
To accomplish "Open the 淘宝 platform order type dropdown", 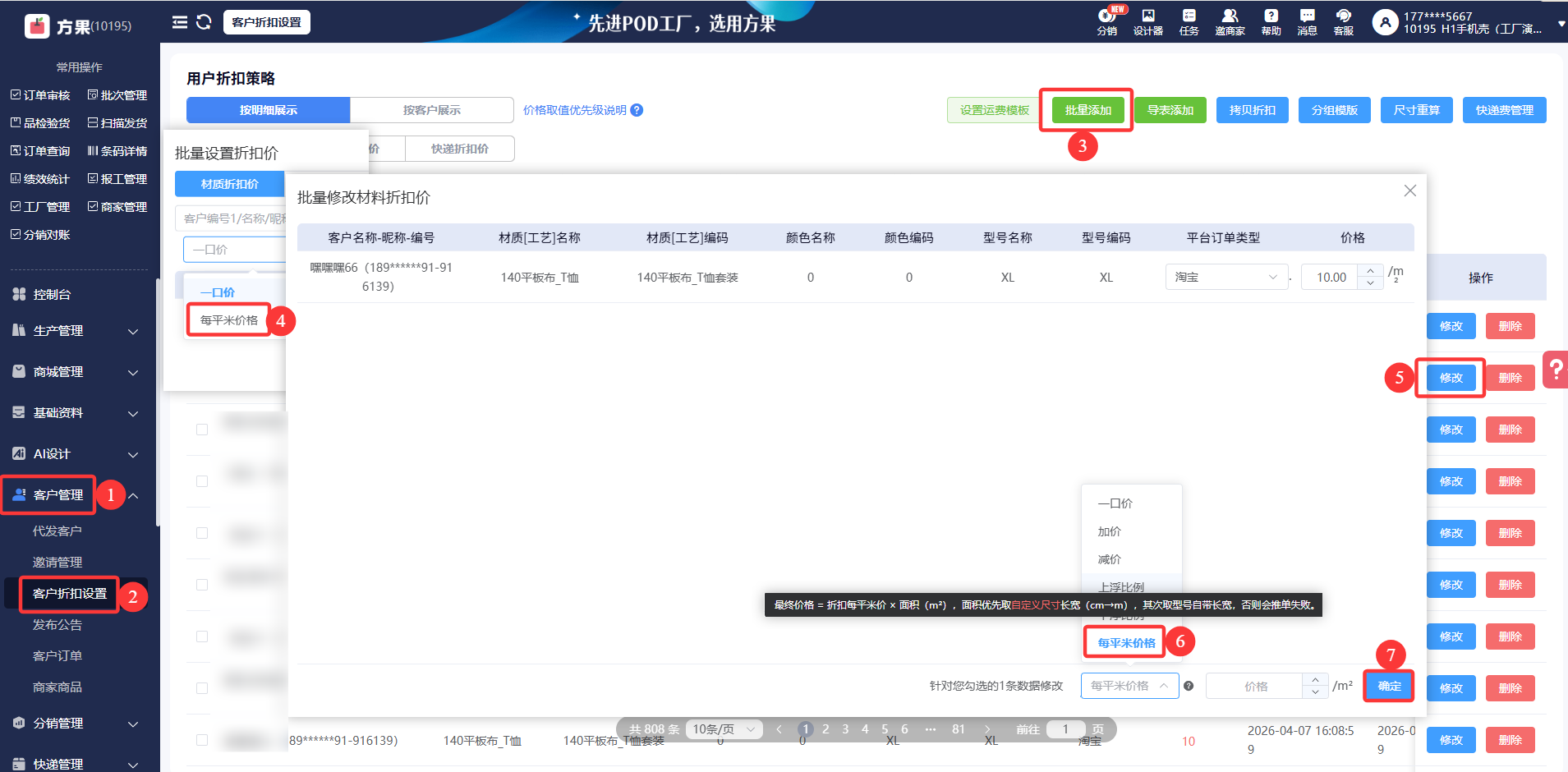I will pos(1226,277).
